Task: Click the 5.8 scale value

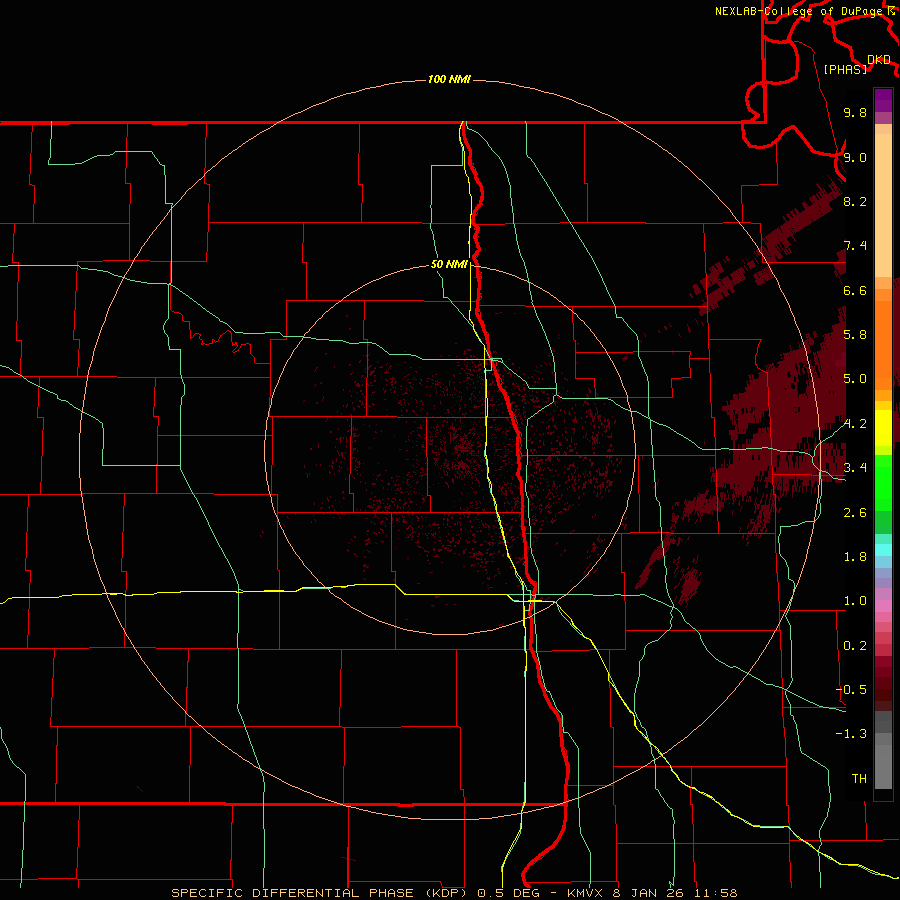Action: tap(855, 335)
